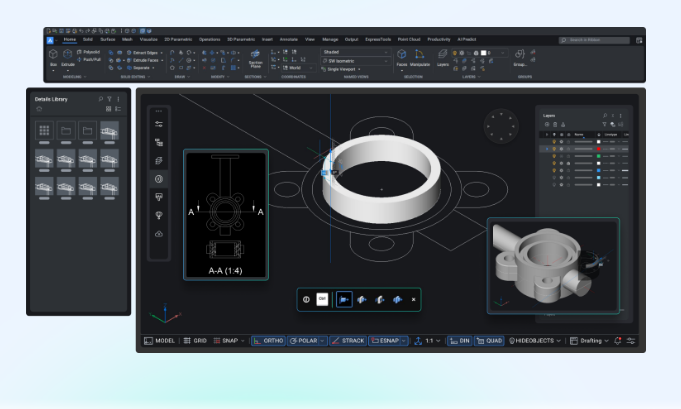Screen dimensions: 681x409
Task: Select the Box modeling tool
Action: pyautogui.click(x=53, y=57)
